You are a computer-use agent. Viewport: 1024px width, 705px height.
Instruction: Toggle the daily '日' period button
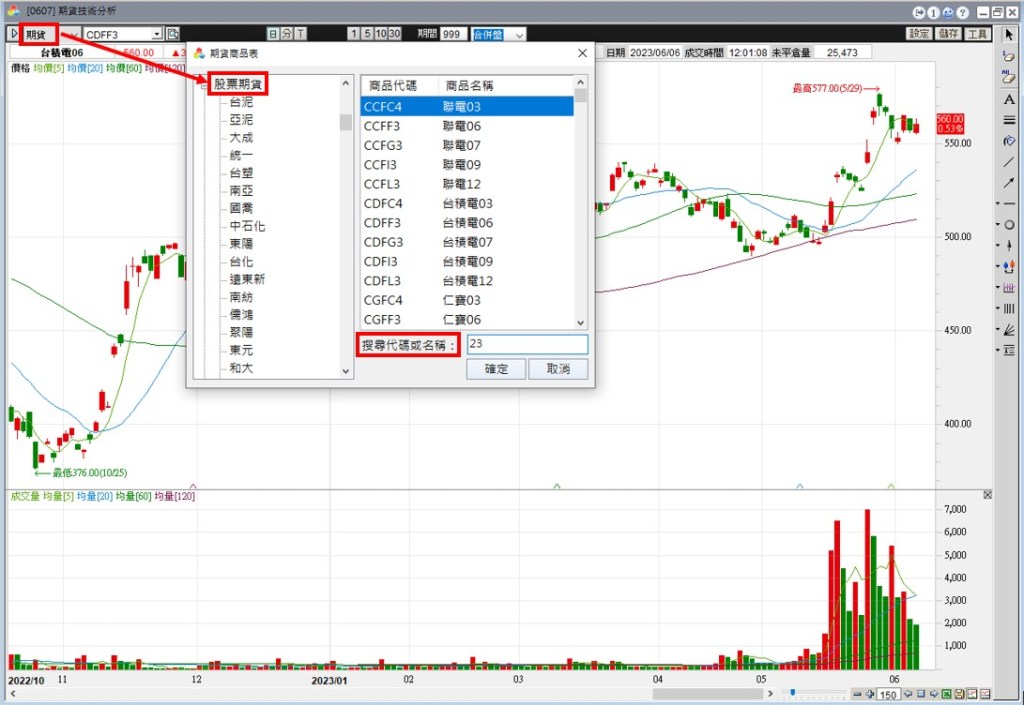click(273, 34)
